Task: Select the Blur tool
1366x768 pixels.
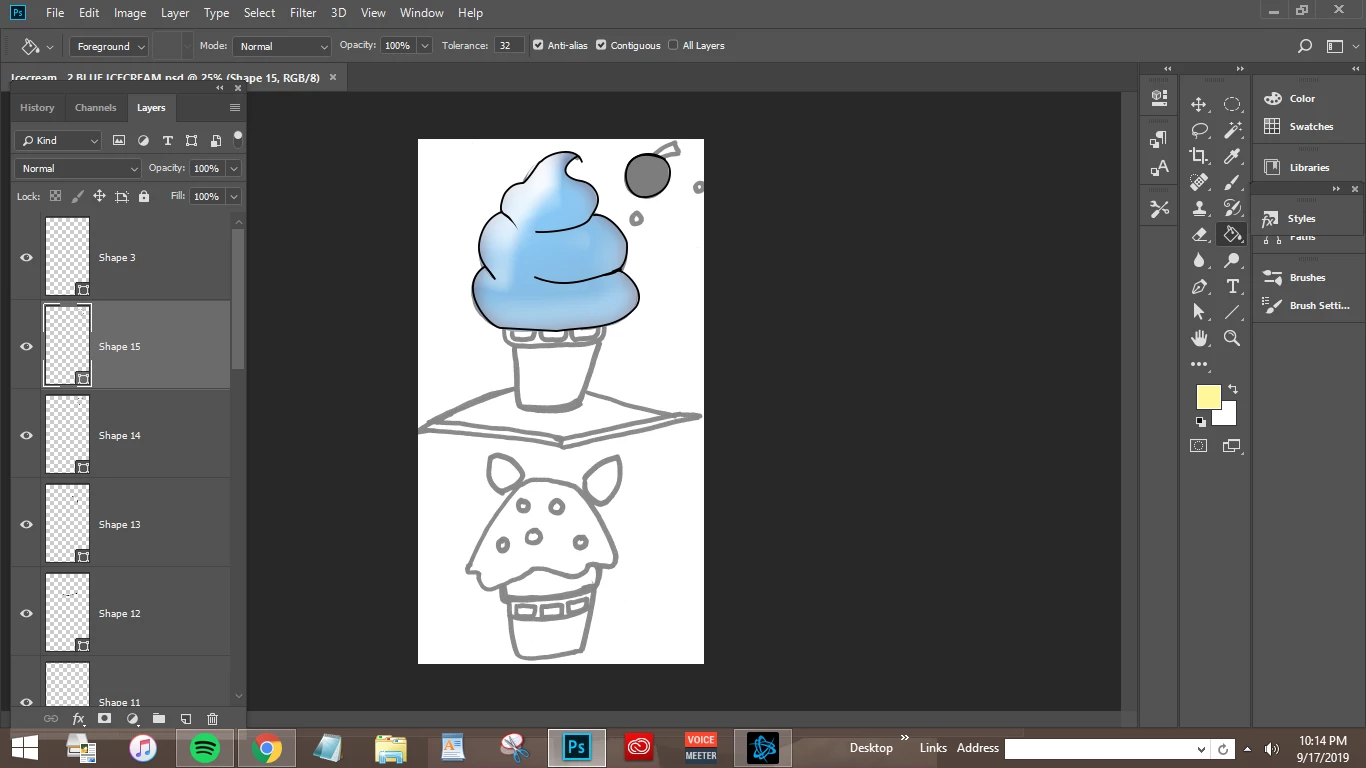Action: click(x=1199, y=260)
